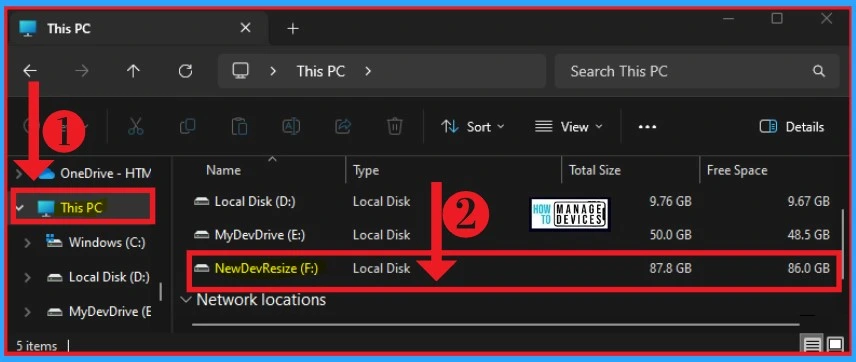
Task: Click the Paste clipboard icon
Action: pyautogui.click(x=239, y=127)
